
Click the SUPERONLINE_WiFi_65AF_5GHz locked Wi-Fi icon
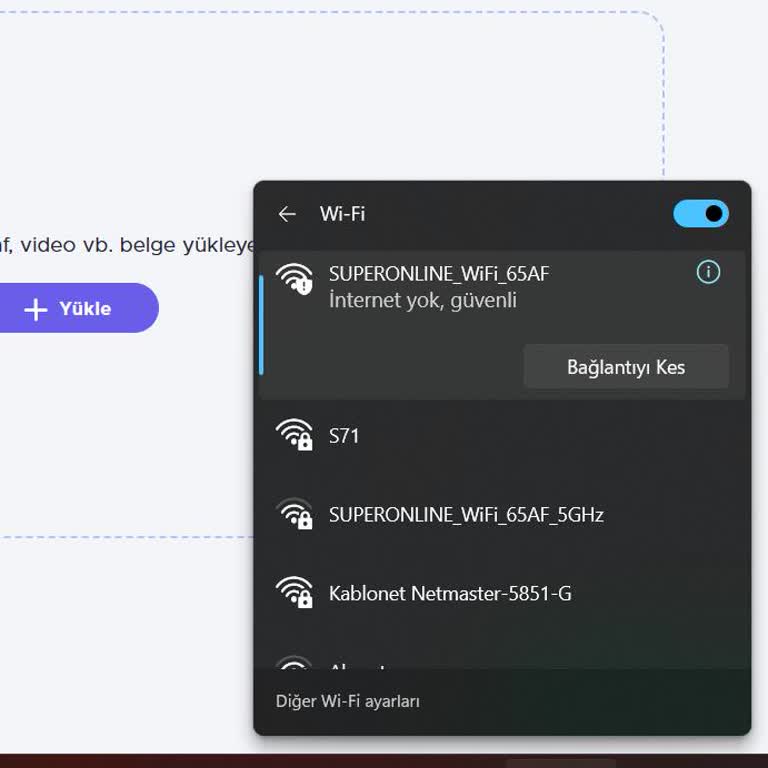pyautogui.click(x=295, y=513)
